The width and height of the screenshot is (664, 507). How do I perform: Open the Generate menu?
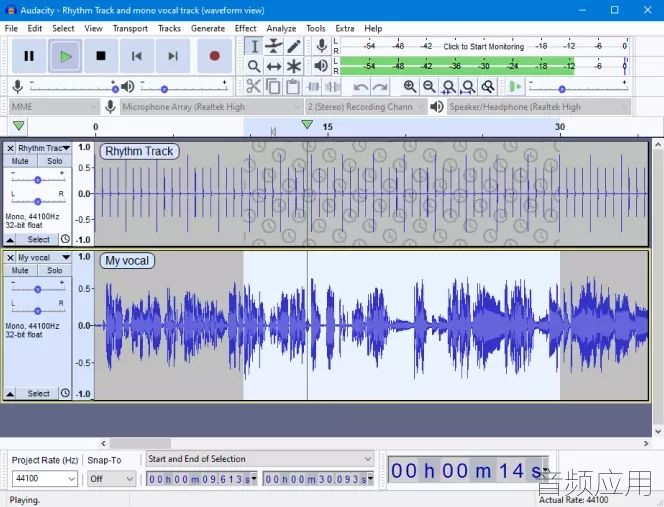point(208,28)
